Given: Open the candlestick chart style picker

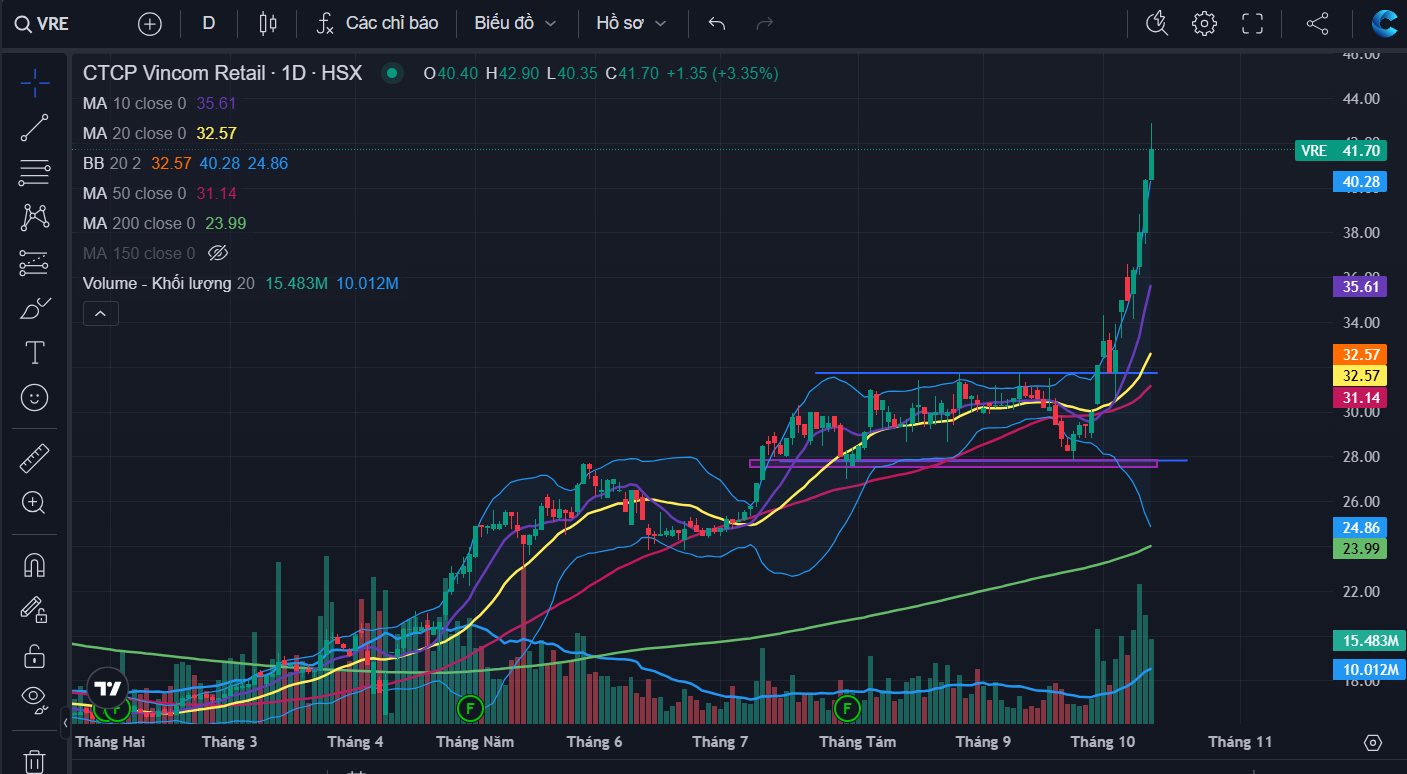Looking at the screenshot, I should (267, 23).
